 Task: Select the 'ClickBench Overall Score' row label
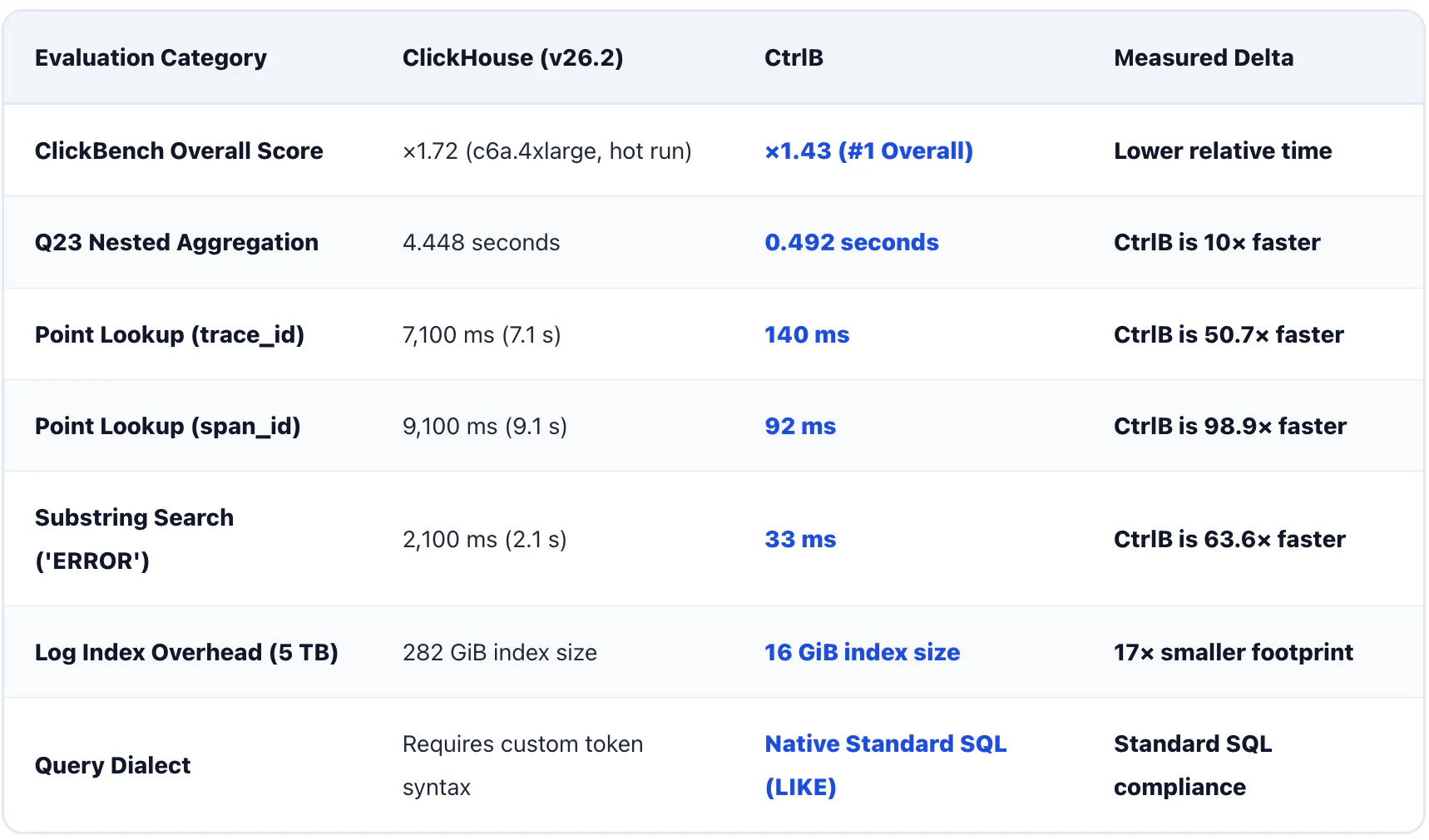click(179, 151)
